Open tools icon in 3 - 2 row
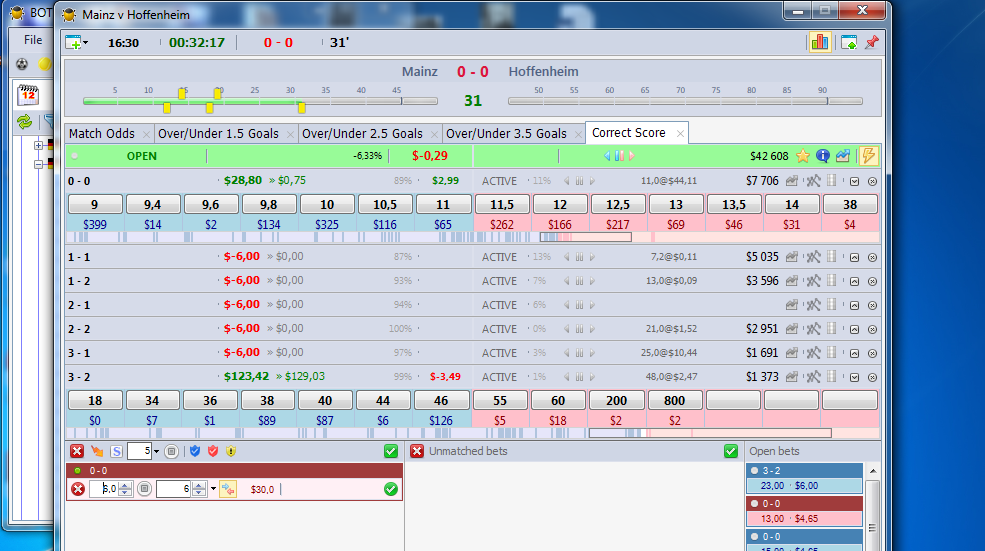The width and height of the screenshot is (985, 551). click(x=814, y=377)
